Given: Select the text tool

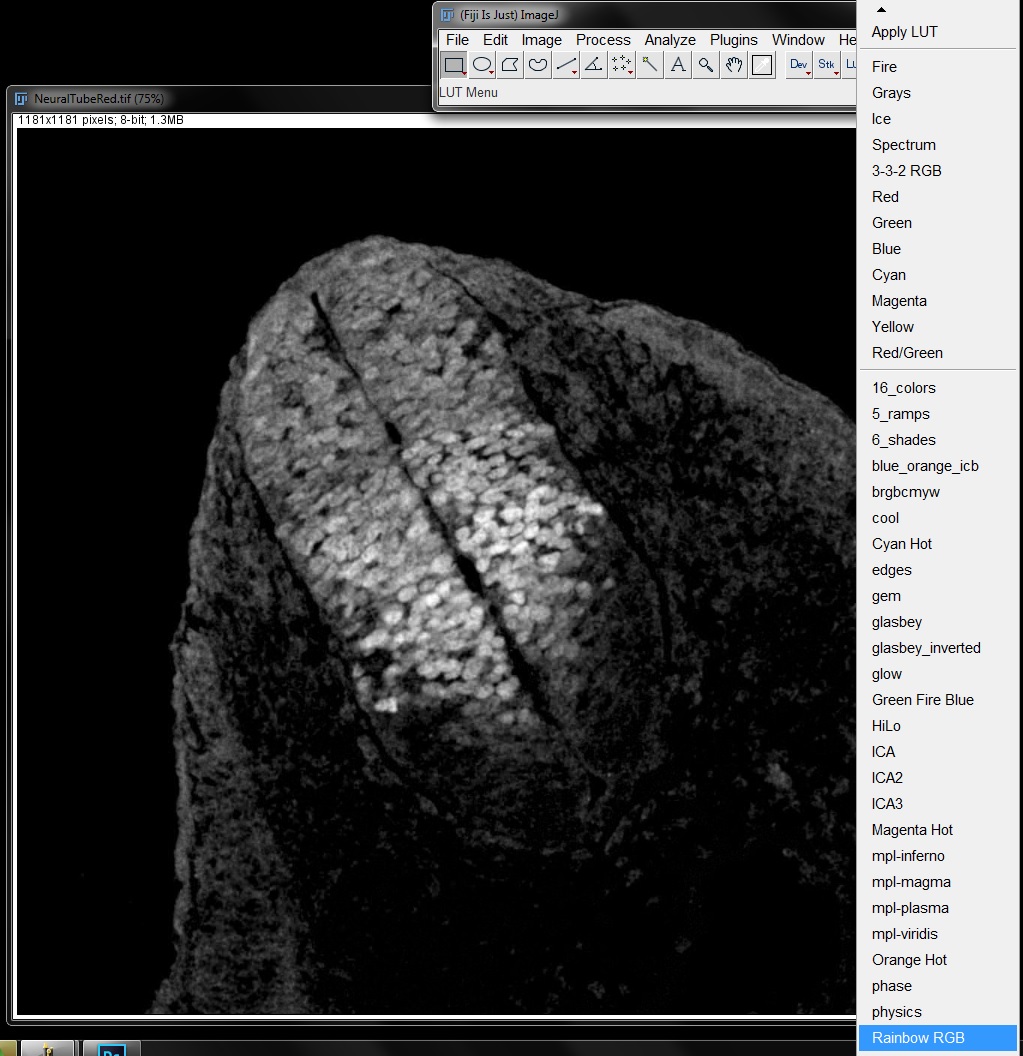Looking at the screenshot, I should [677, 64].
